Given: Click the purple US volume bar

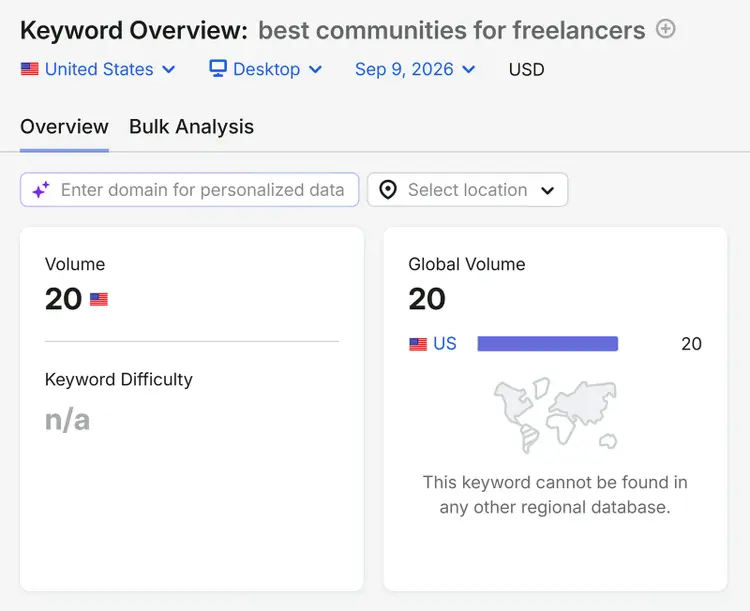Looking at the screenshot, I should (x=548, y=344).
